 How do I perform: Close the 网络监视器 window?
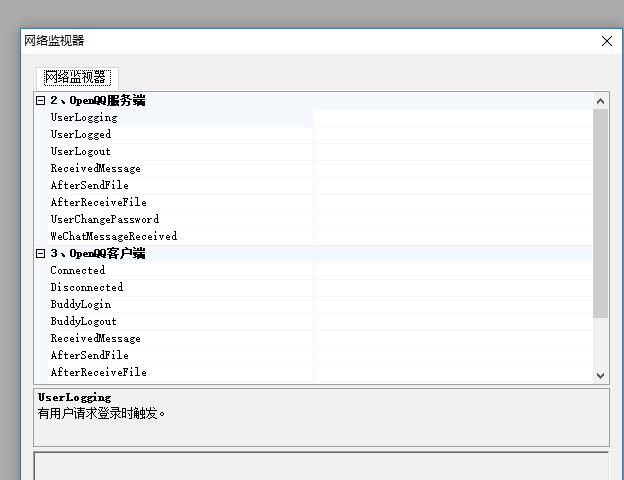point(606,41)
